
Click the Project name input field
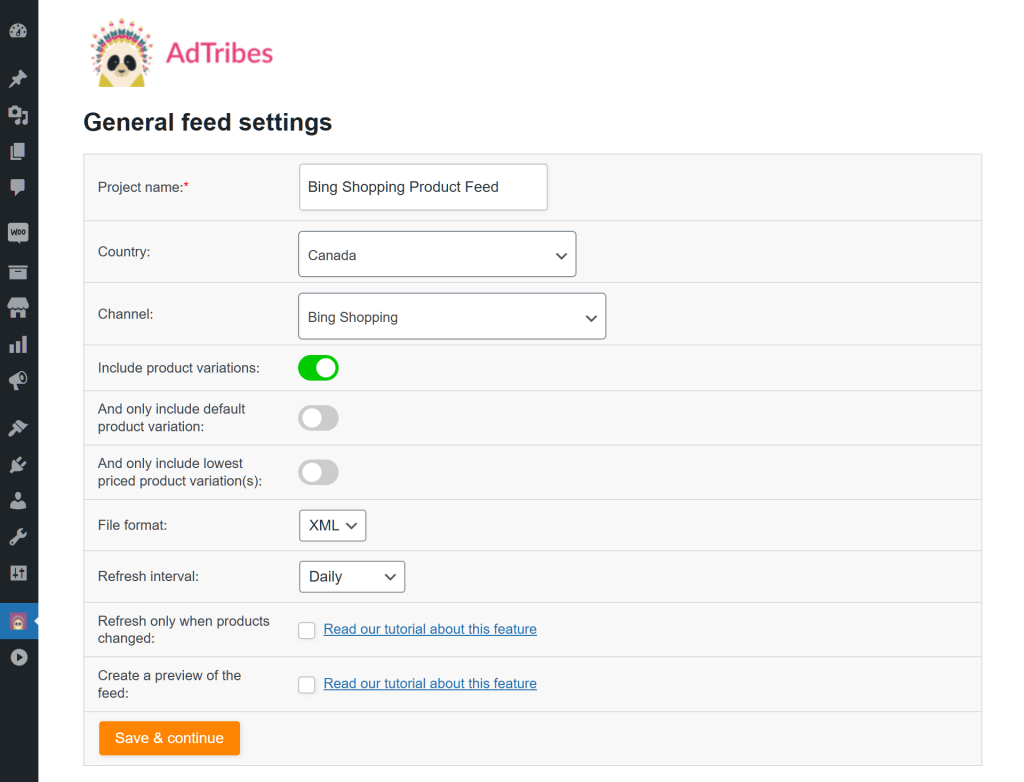pos(423,187)
